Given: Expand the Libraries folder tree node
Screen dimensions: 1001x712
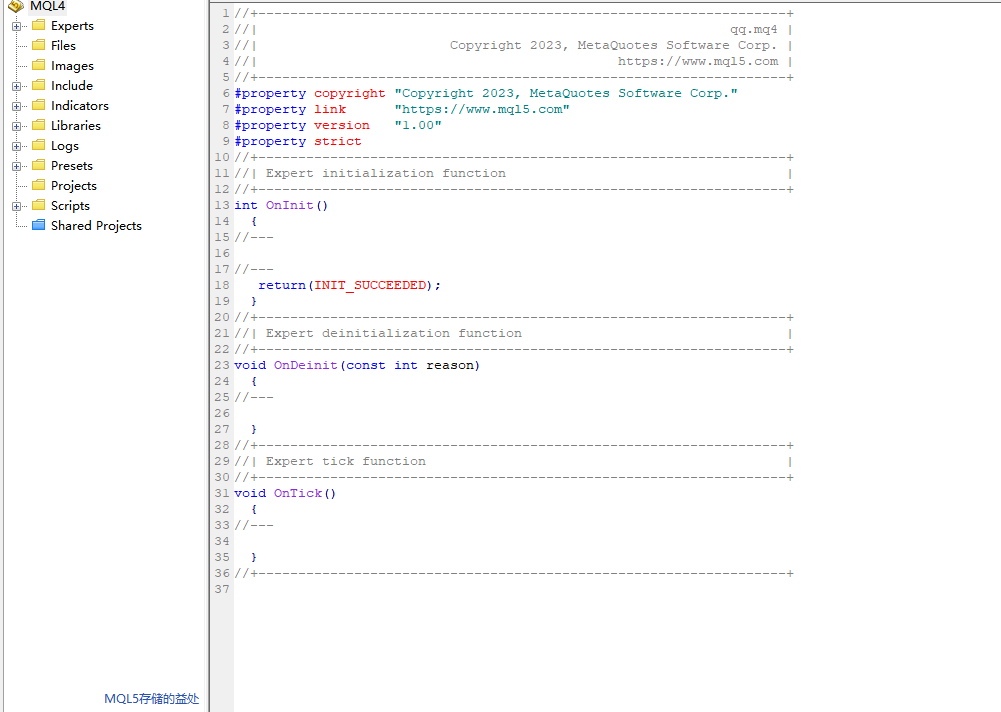Looking at the screenshot, I should (x=17, y=126).
